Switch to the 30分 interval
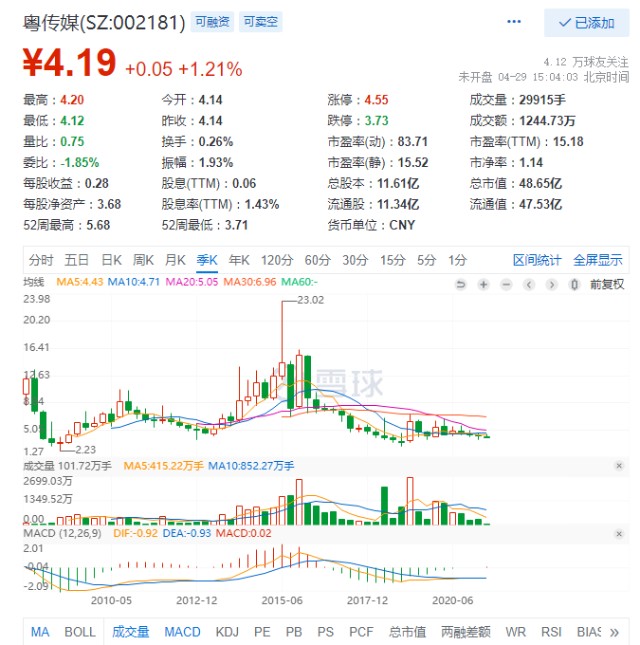This screenshot has width=640, height=645. 355,260
